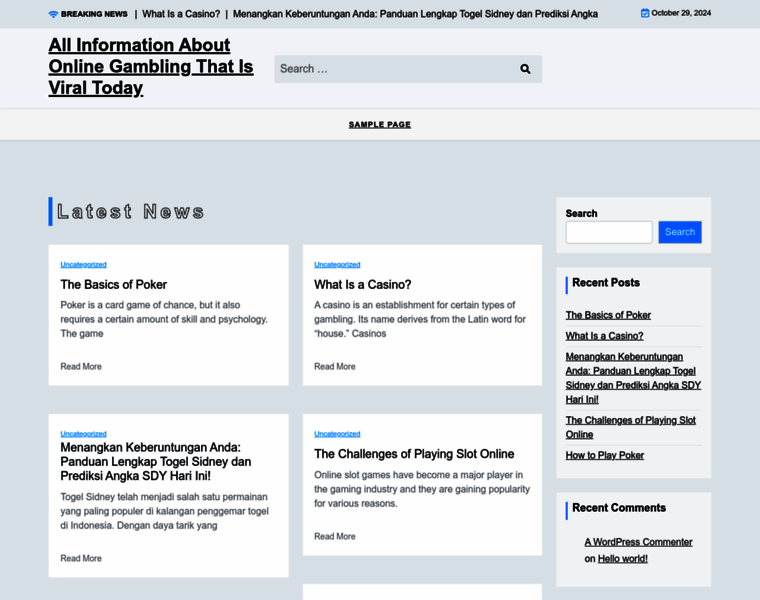This screenshot has height=600, width=760.
Task: Open the Sample Page menu item
Action: click(380, 125)
